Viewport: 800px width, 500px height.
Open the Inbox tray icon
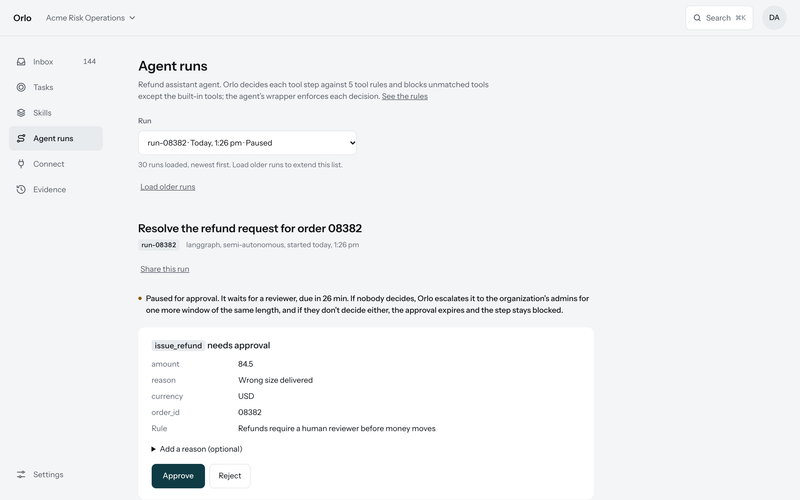pyautogui.click(x=21, y=62)
